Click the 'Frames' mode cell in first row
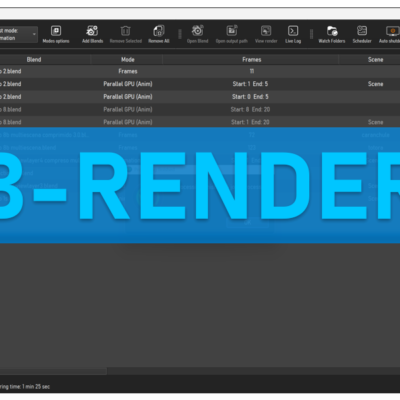Image resolution: width=400 pixels, height=400 pixels. click(128, 71)
